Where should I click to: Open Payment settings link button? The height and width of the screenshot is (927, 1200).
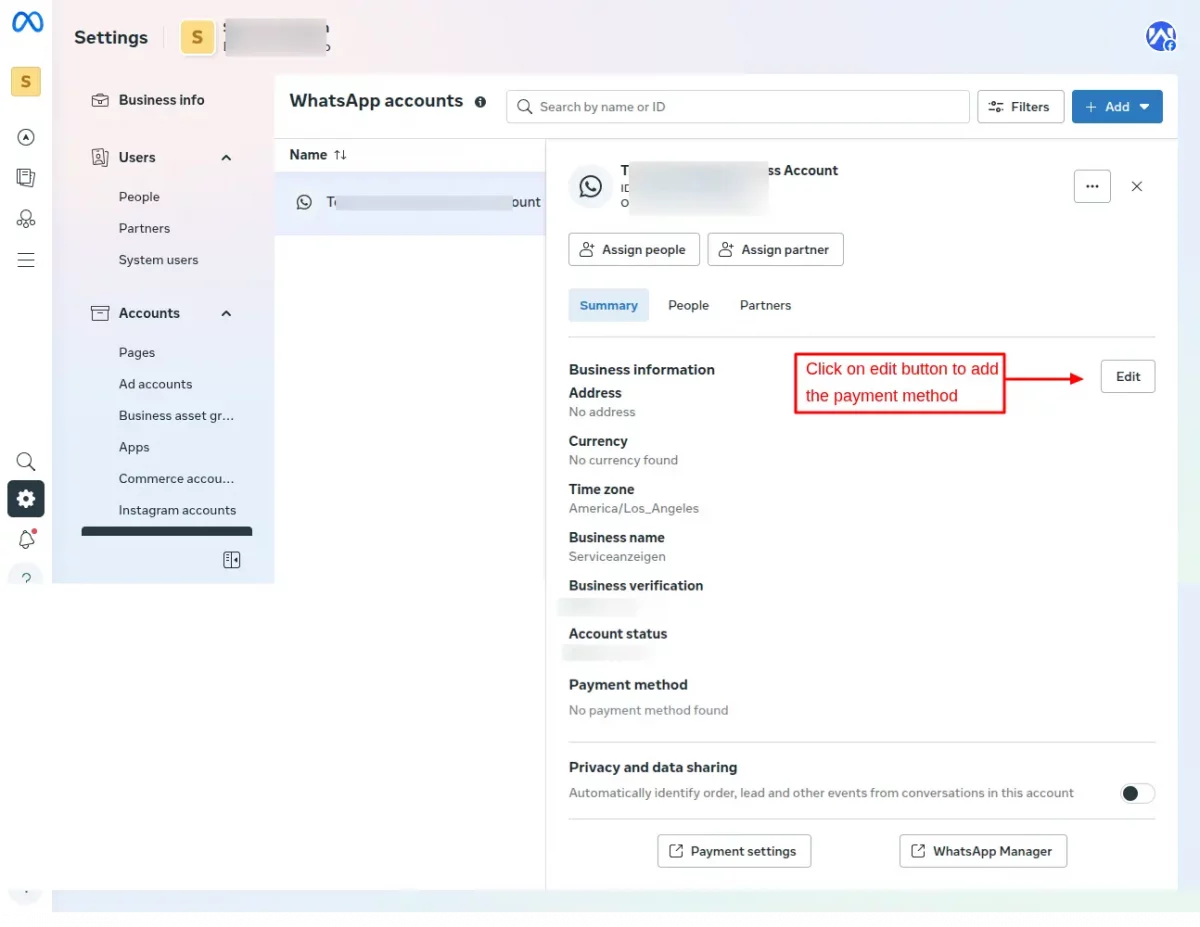[x=734, y=851]
